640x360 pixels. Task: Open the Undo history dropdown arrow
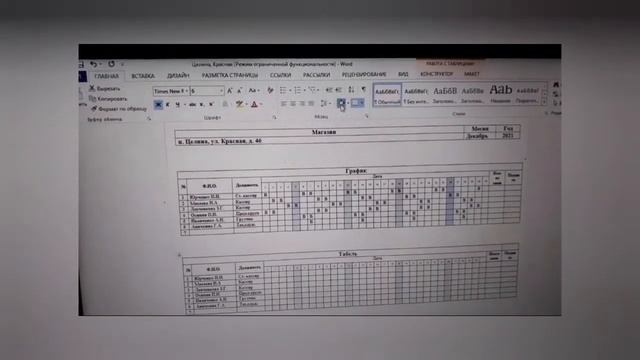click(100, 64)
